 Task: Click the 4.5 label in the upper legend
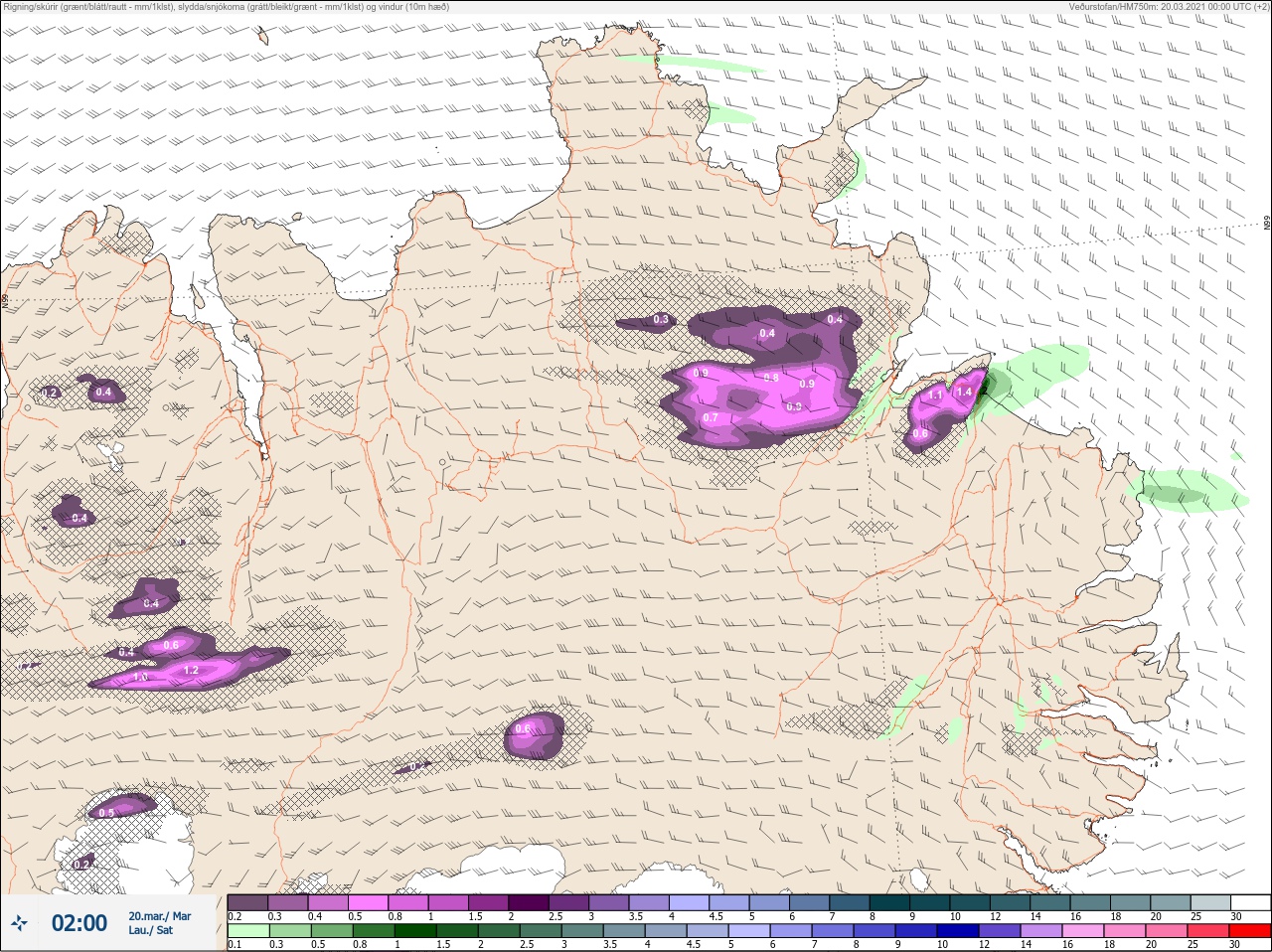coord(716,916)
